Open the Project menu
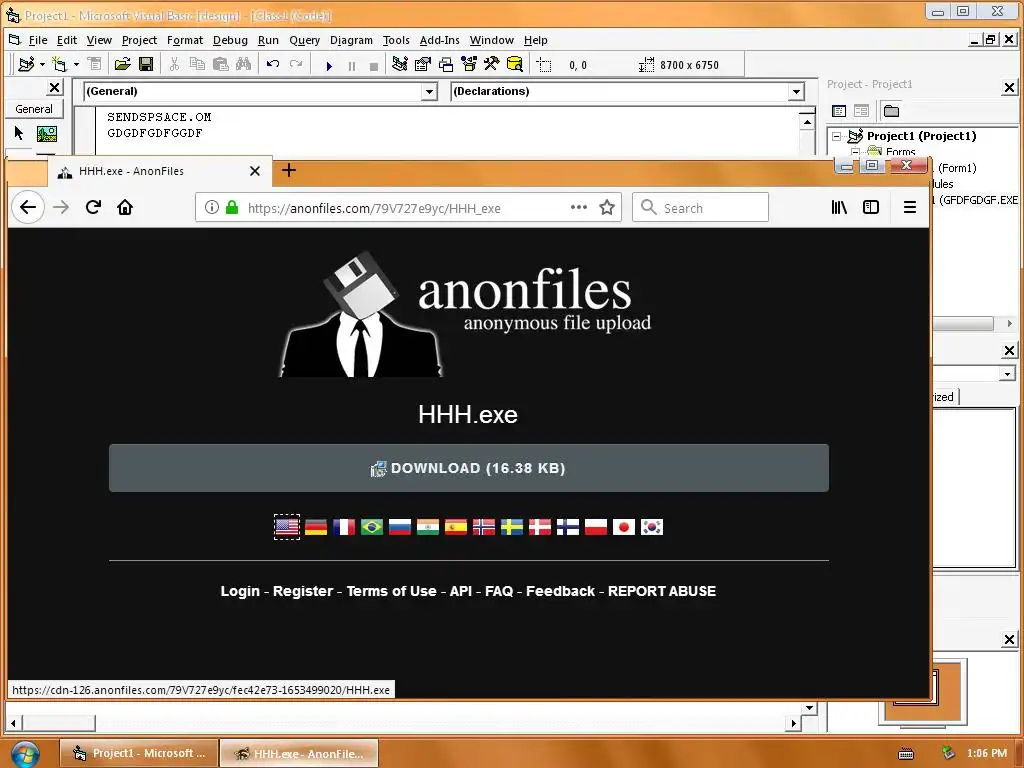1024x768 pixels. click(139, 40)
